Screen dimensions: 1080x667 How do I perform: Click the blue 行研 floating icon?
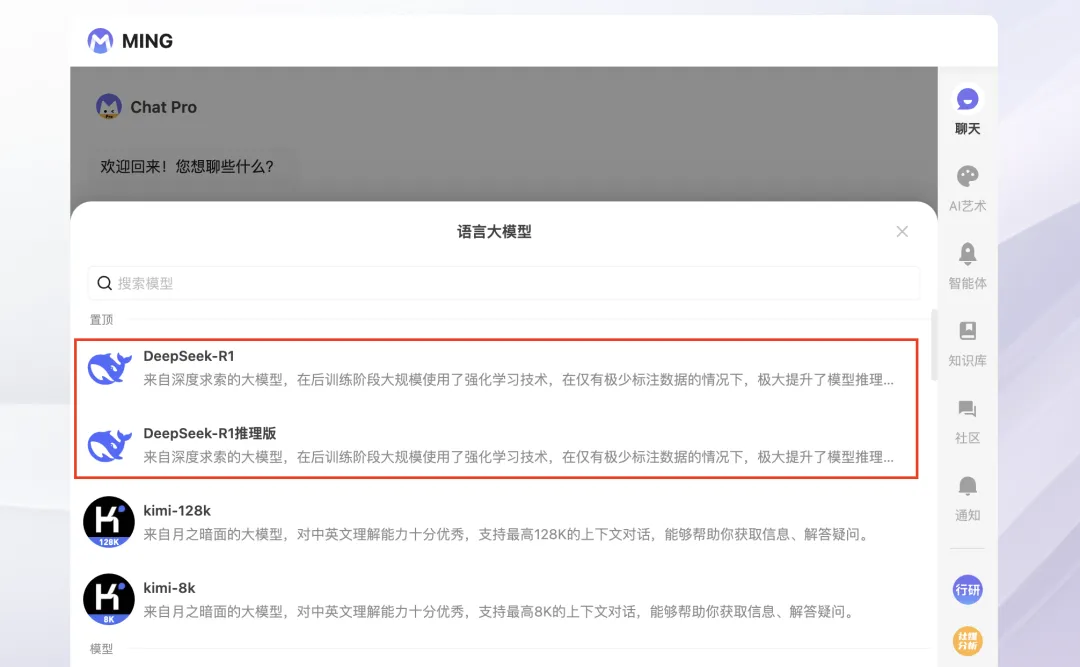pyautogui.click(x=966, y=590)
